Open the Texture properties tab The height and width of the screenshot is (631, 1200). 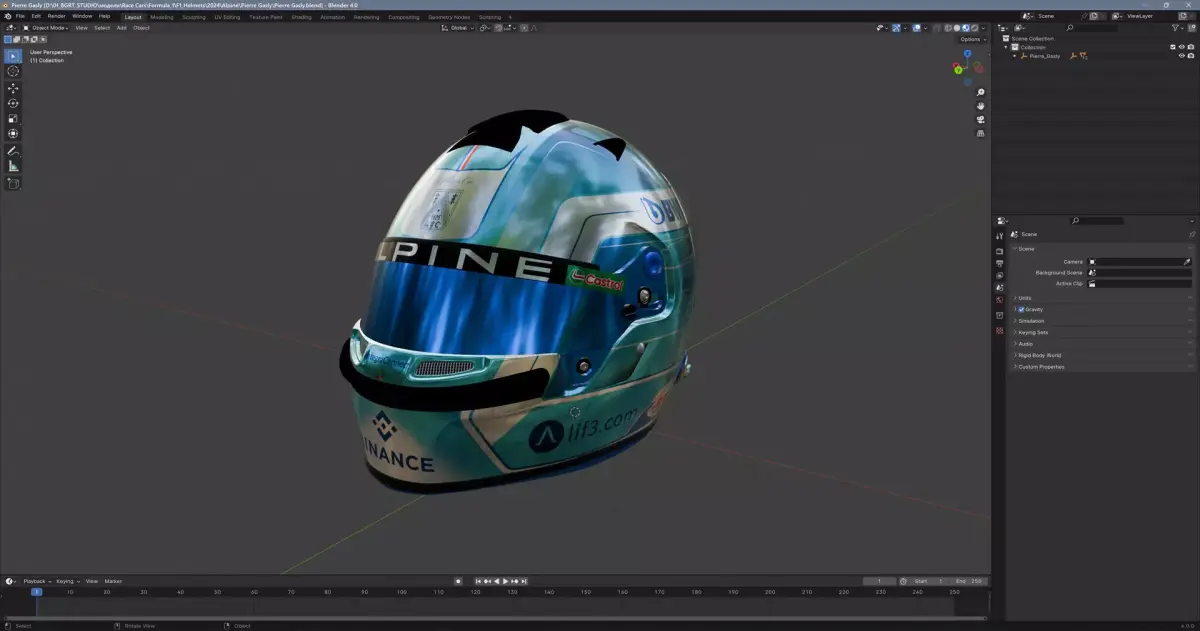tap(999, 330)
